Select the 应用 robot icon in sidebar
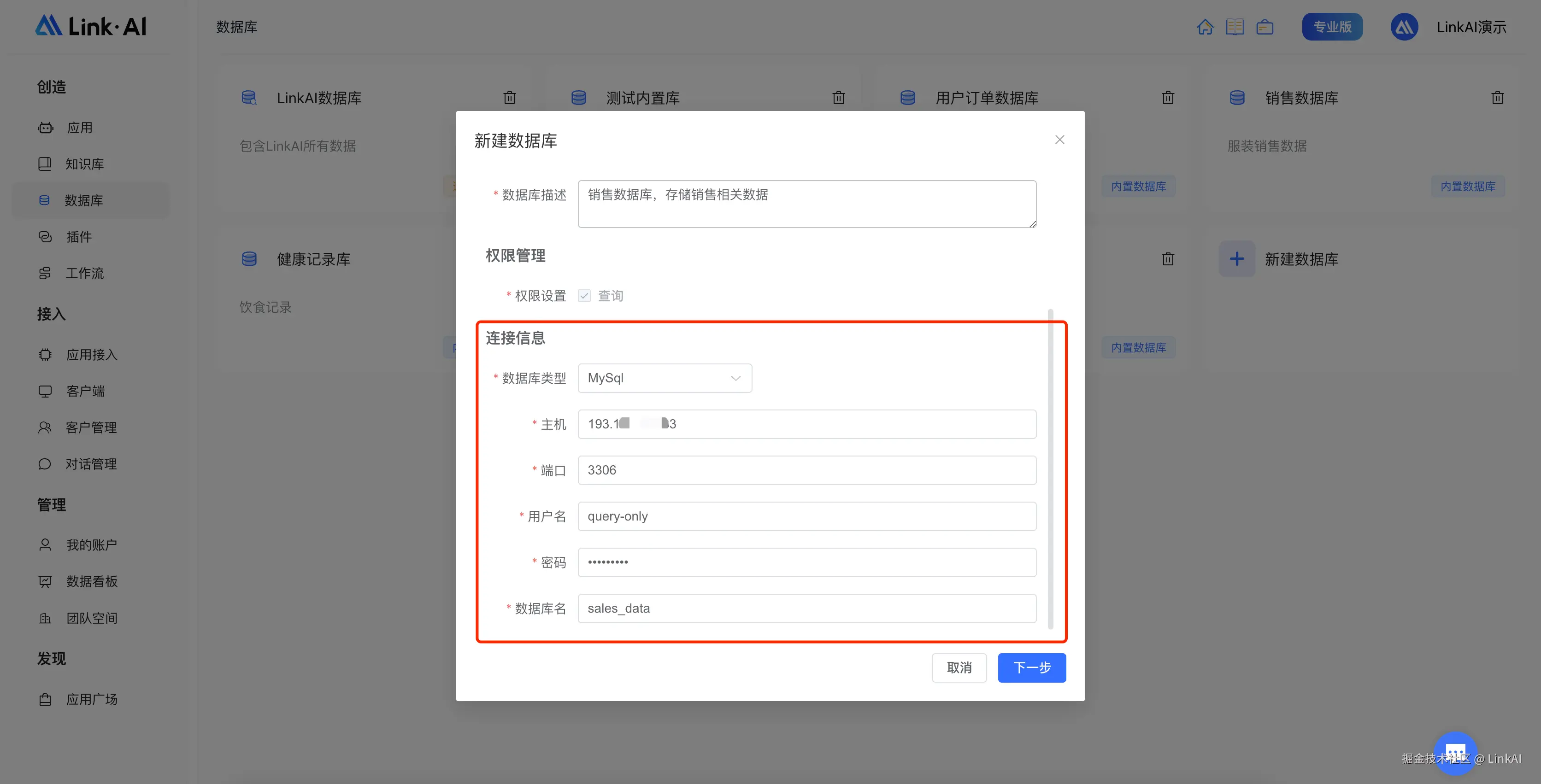The height and width of the screenshot is (784, 1541). click(x=46, y=128)
